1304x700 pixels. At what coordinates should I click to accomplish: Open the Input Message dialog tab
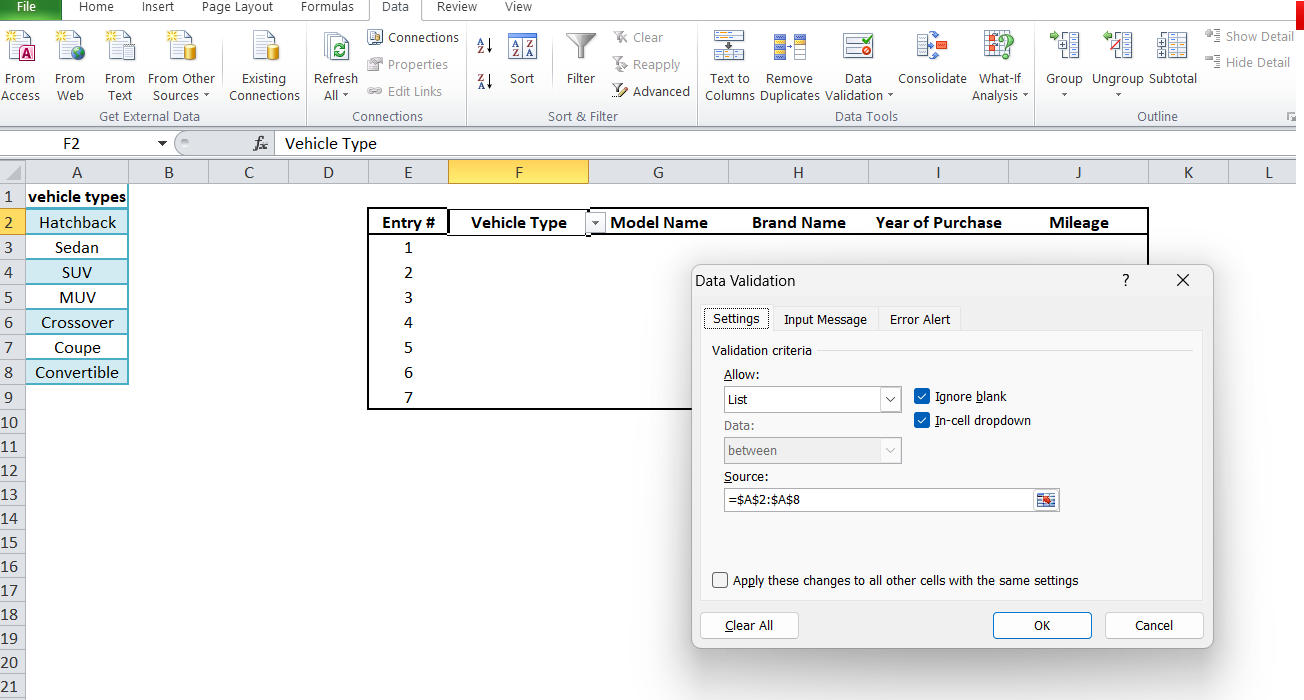point(825,319)
